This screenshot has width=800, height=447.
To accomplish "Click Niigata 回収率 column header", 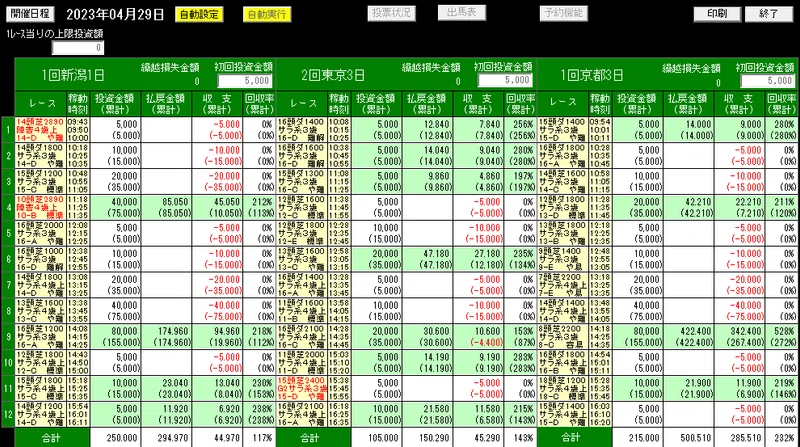I will click(260, 104).
